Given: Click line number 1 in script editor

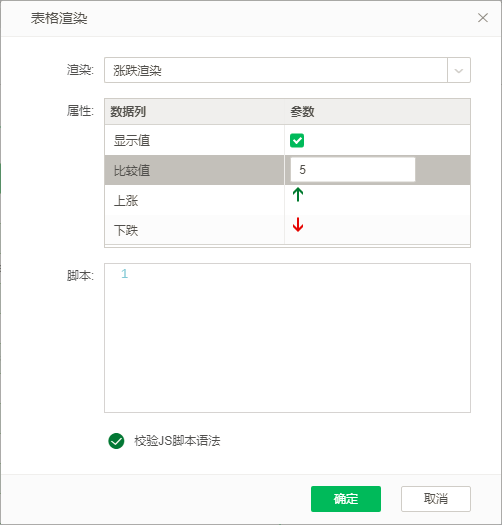Looking at the screenshot, I should tap(124, 274).
